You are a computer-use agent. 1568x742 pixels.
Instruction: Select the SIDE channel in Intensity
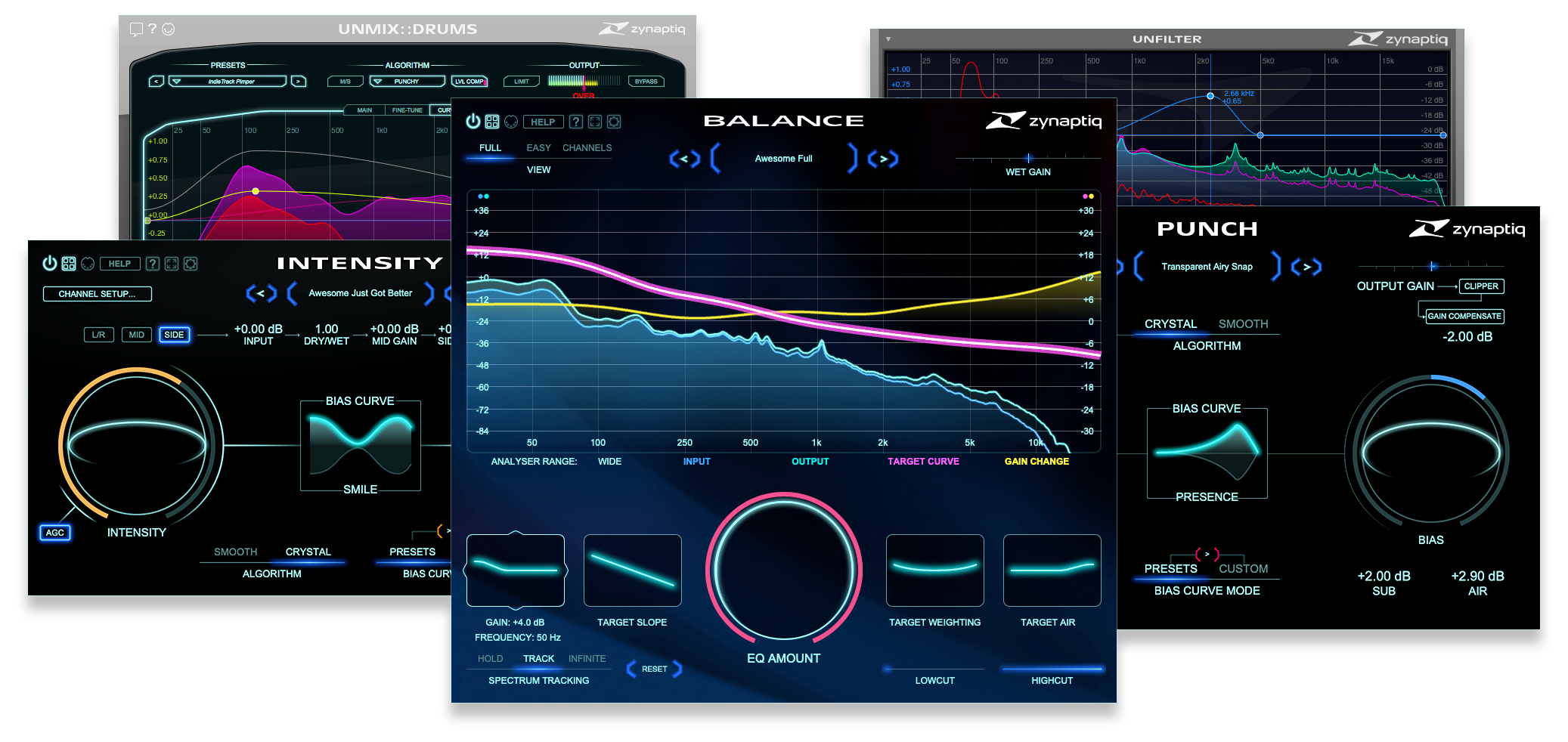(175, 335)
